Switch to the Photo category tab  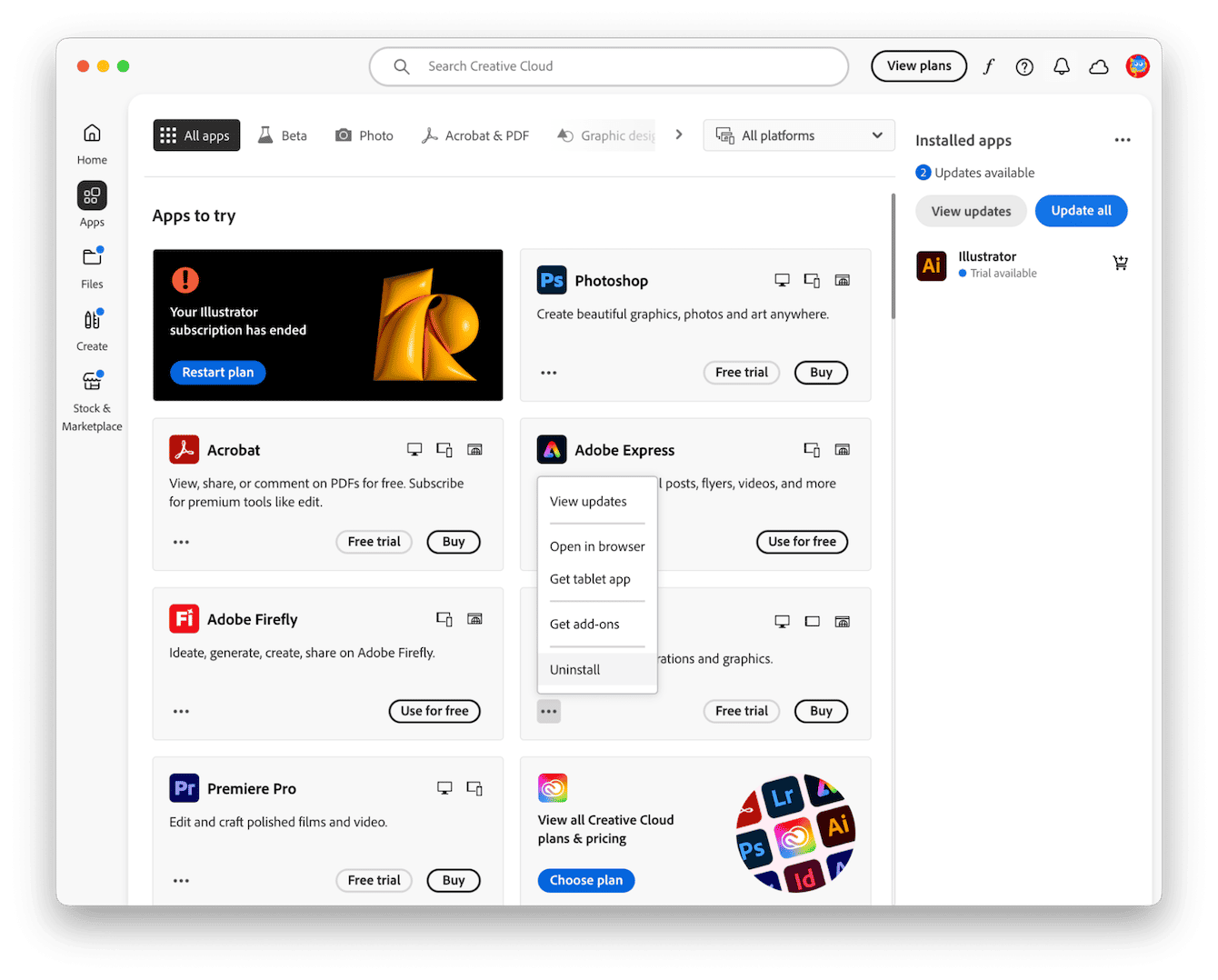coord(364,135)
